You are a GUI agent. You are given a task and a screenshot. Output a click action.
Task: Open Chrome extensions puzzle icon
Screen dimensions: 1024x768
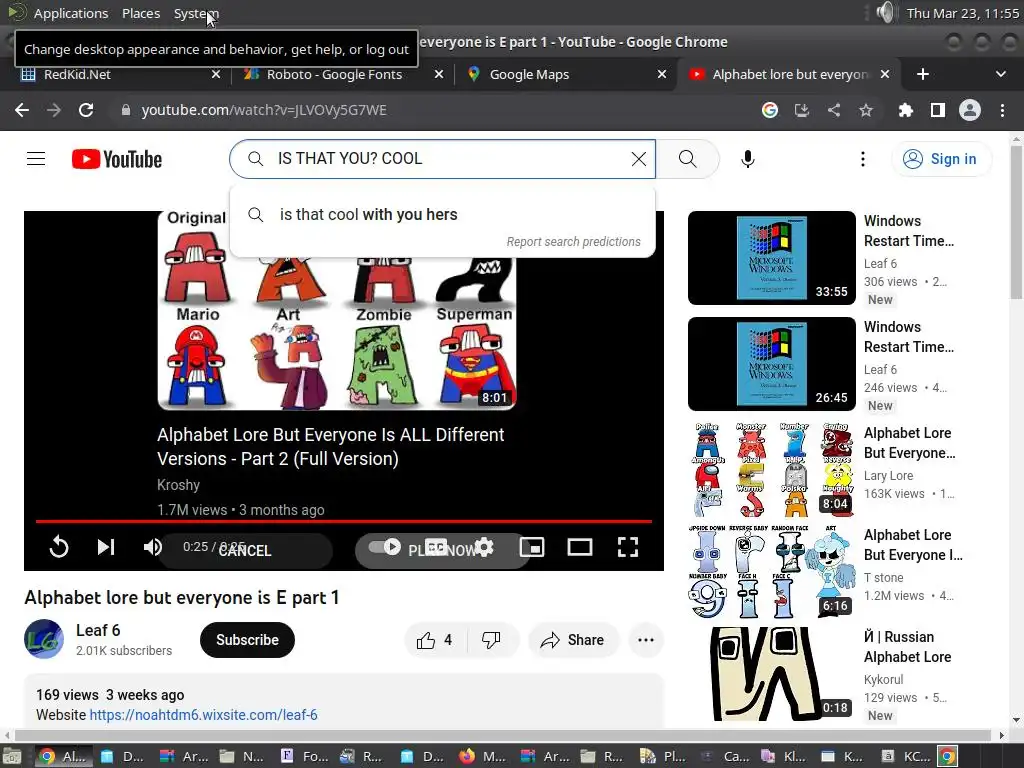pos(905,110)
